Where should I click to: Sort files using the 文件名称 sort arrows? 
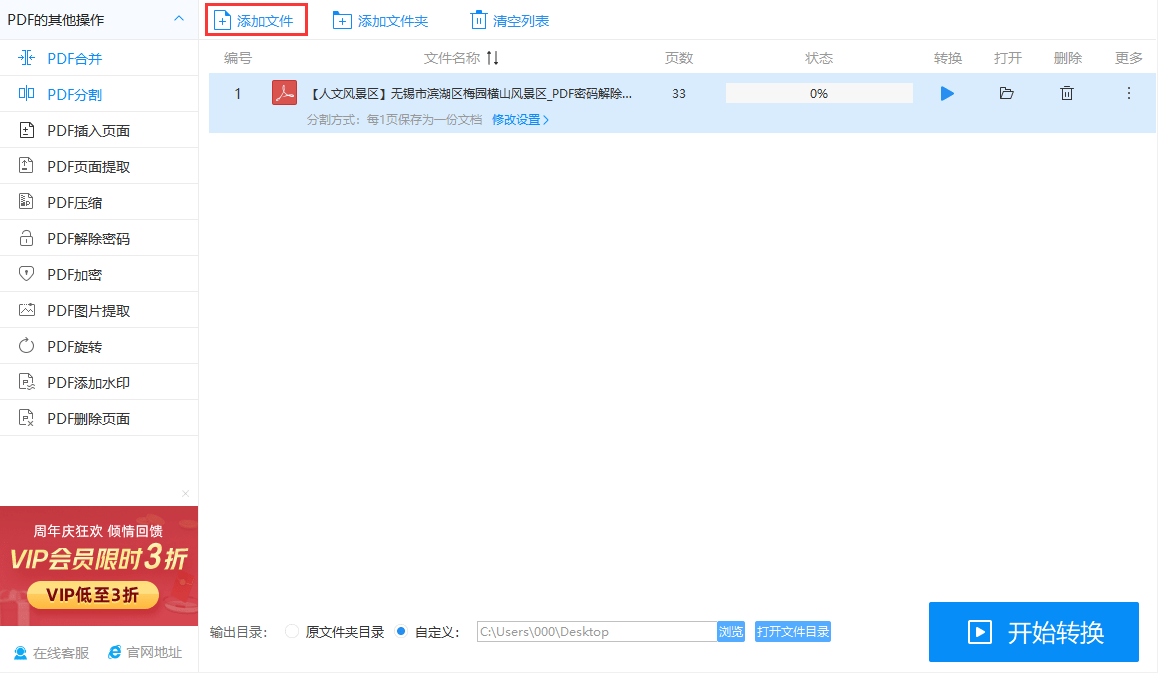point(493,58)
